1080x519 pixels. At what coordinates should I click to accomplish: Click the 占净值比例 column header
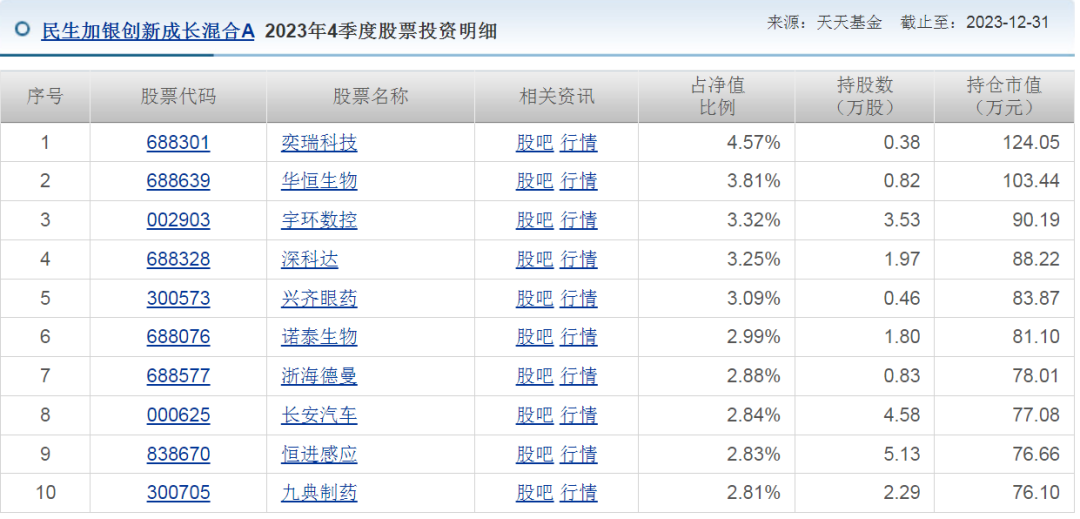(717, 96)
